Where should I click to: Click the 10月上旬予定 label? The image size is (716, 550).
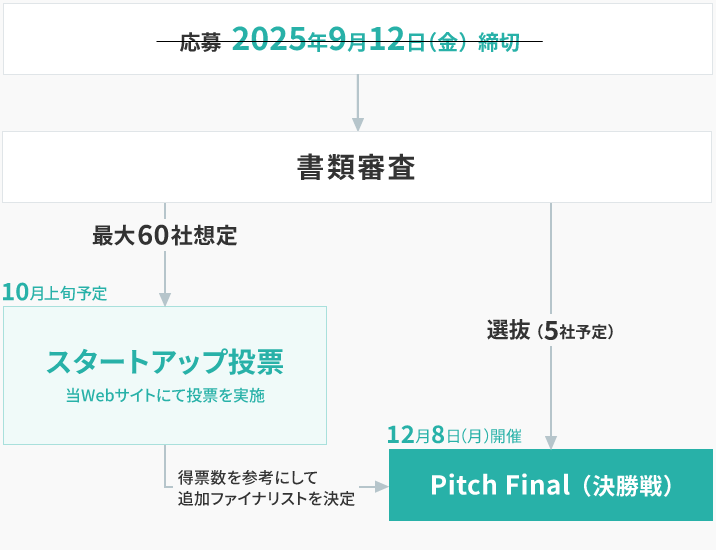click(55, 293)
